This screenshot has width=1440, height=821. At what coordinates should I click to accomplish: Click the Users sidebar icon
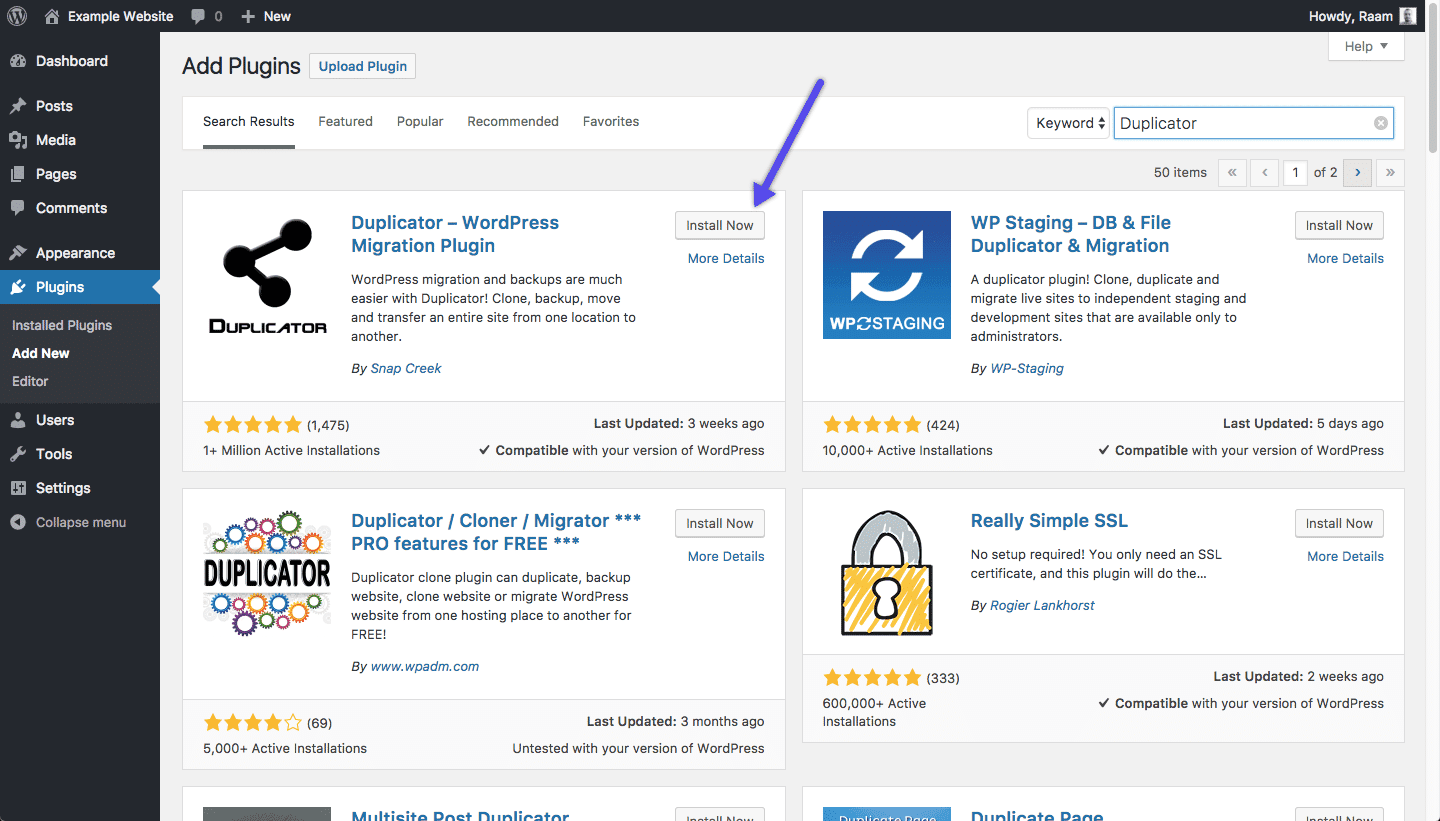(20, 420)
